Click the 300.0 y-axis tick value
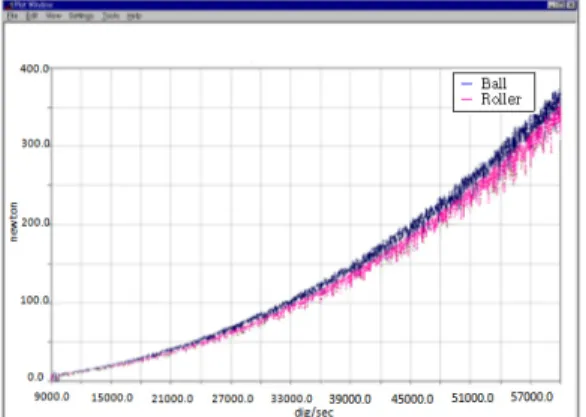The width and height of the screenshot is (586, 417). [x=35, y=143]
